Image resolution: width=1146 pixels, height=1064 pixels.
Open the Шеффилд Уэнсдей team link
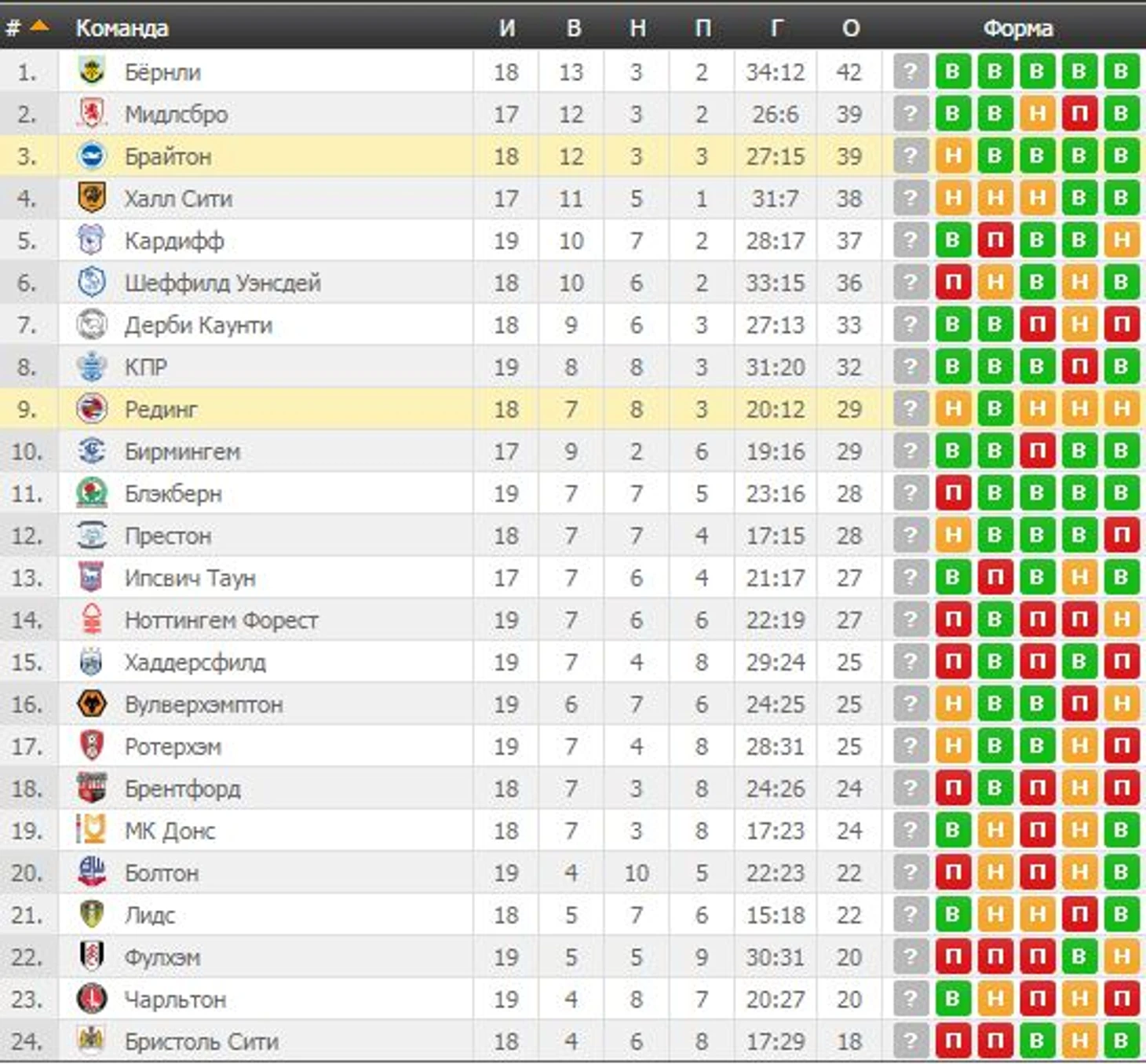click(223, 283)
